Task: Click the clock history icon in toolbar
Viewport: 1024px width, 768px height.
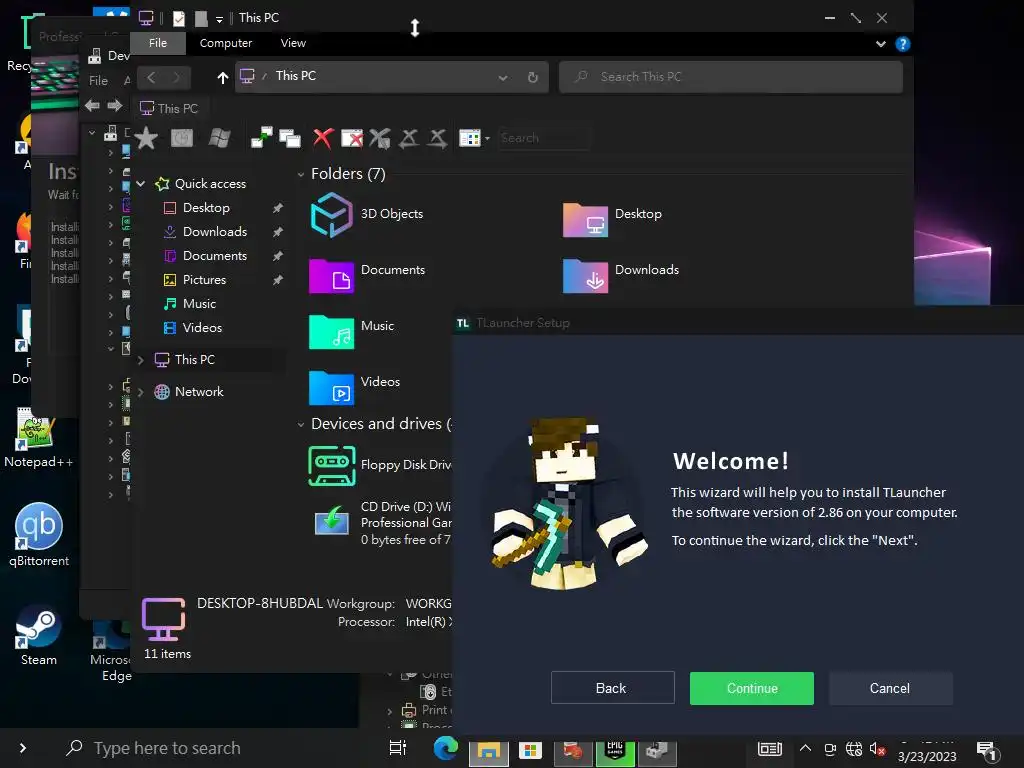Action: (x=182, y=138)
